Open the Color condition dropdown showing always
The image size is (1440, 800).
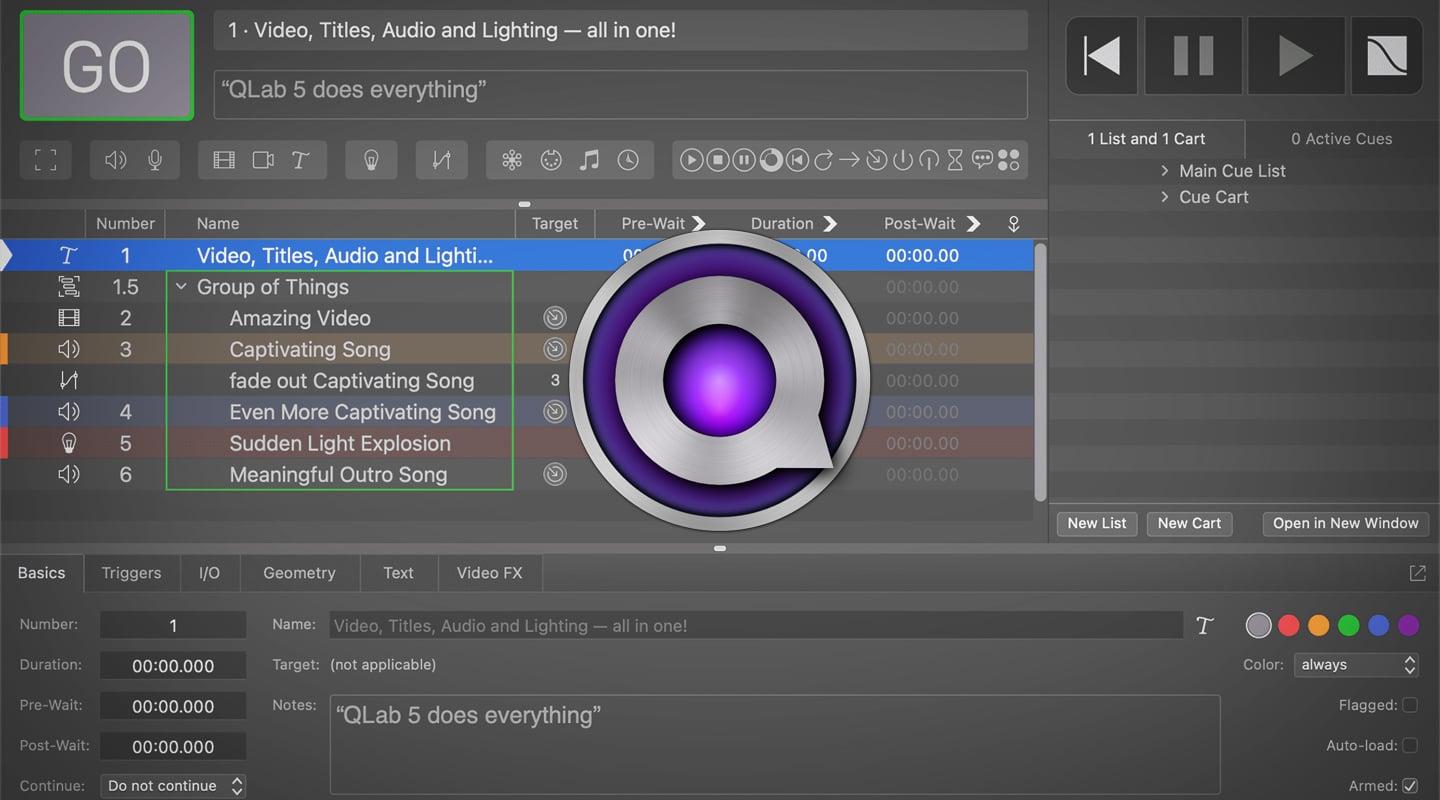tap(1357, 665)
